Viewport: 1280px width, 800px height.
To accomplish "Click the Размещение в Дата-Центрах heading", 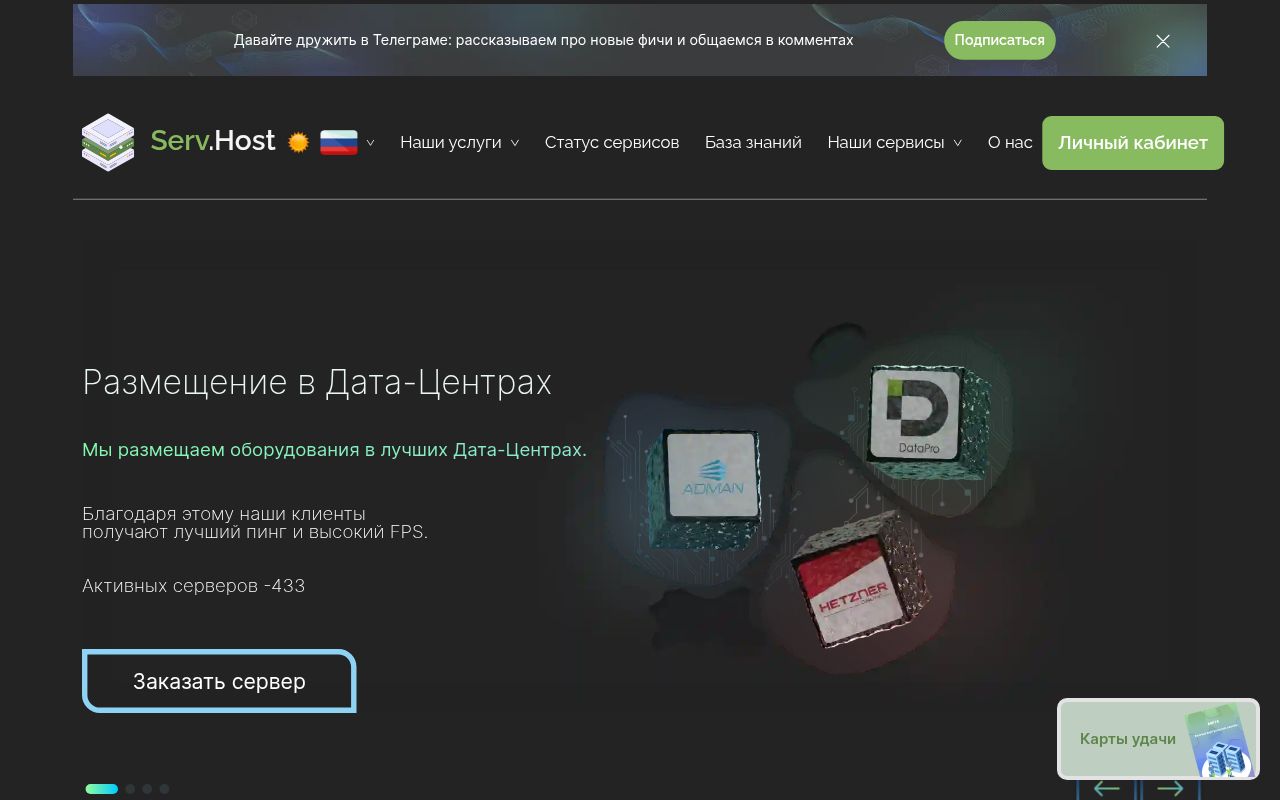I will point(317,382).
